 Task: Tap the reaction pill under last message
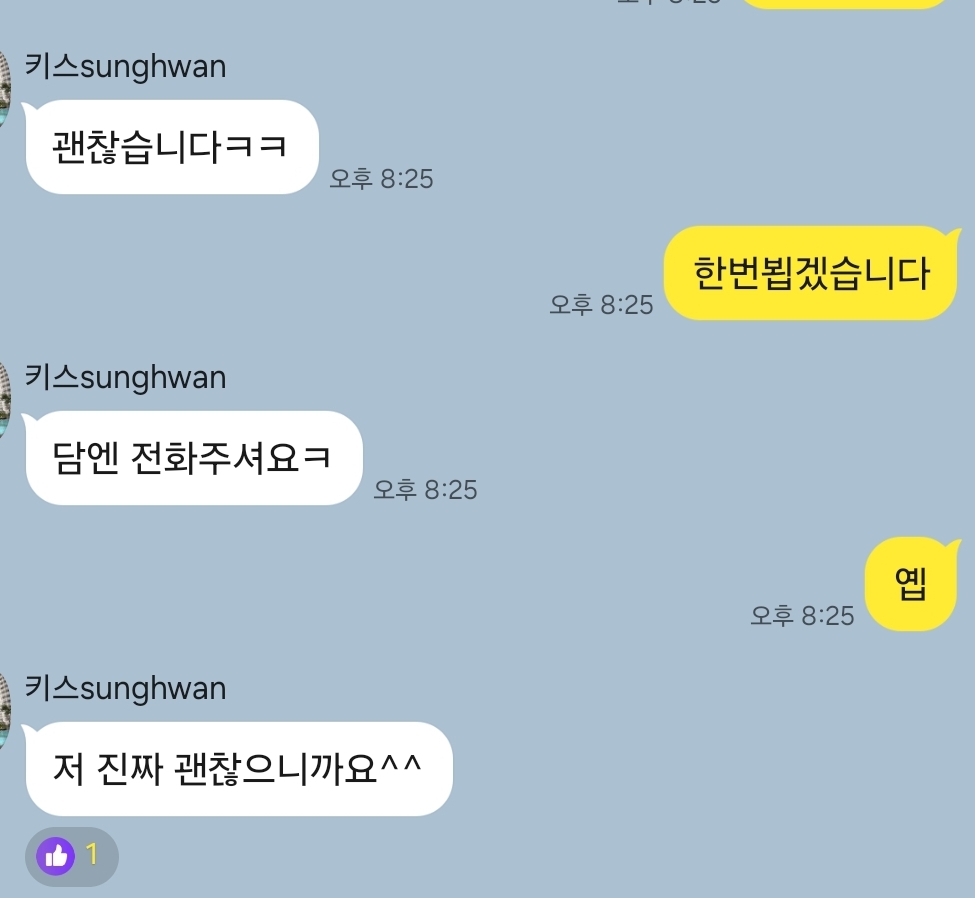pos(72,856)
